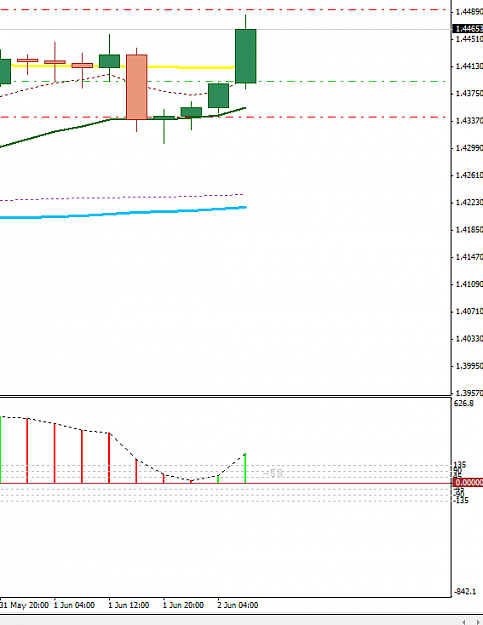Viewport: 483px width, 625px height.
Task: Click the 31 May 20:00 time label
Action: tap(25, 605)
